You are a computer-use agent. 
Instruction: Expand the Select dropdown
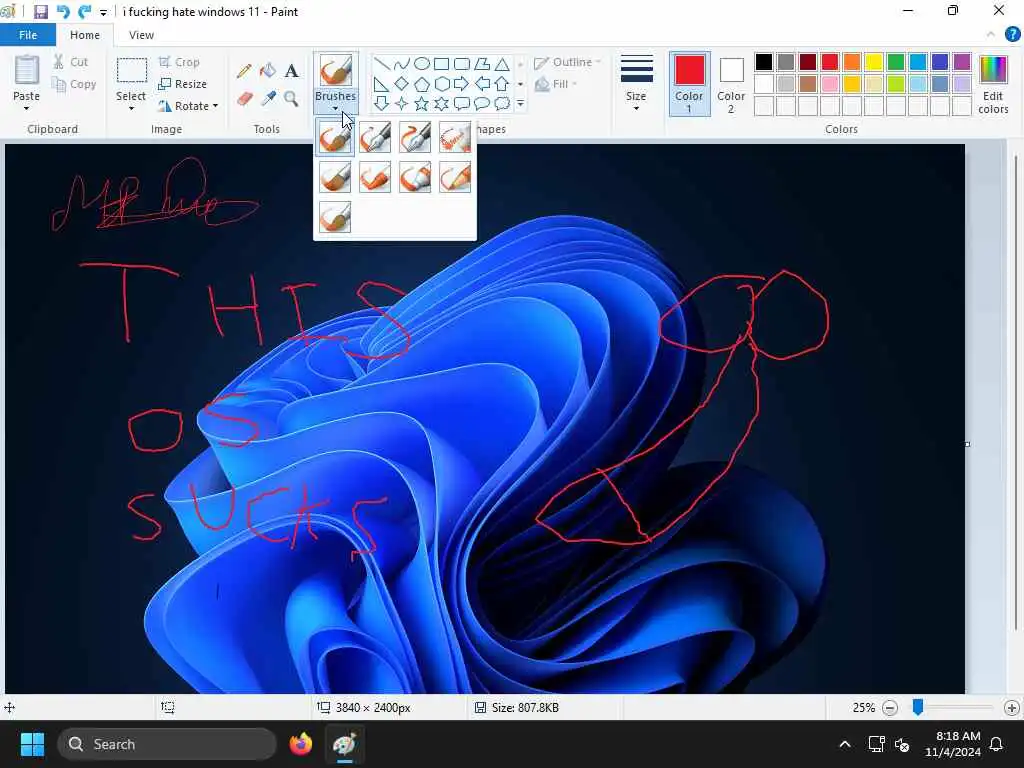click(131, 108)
